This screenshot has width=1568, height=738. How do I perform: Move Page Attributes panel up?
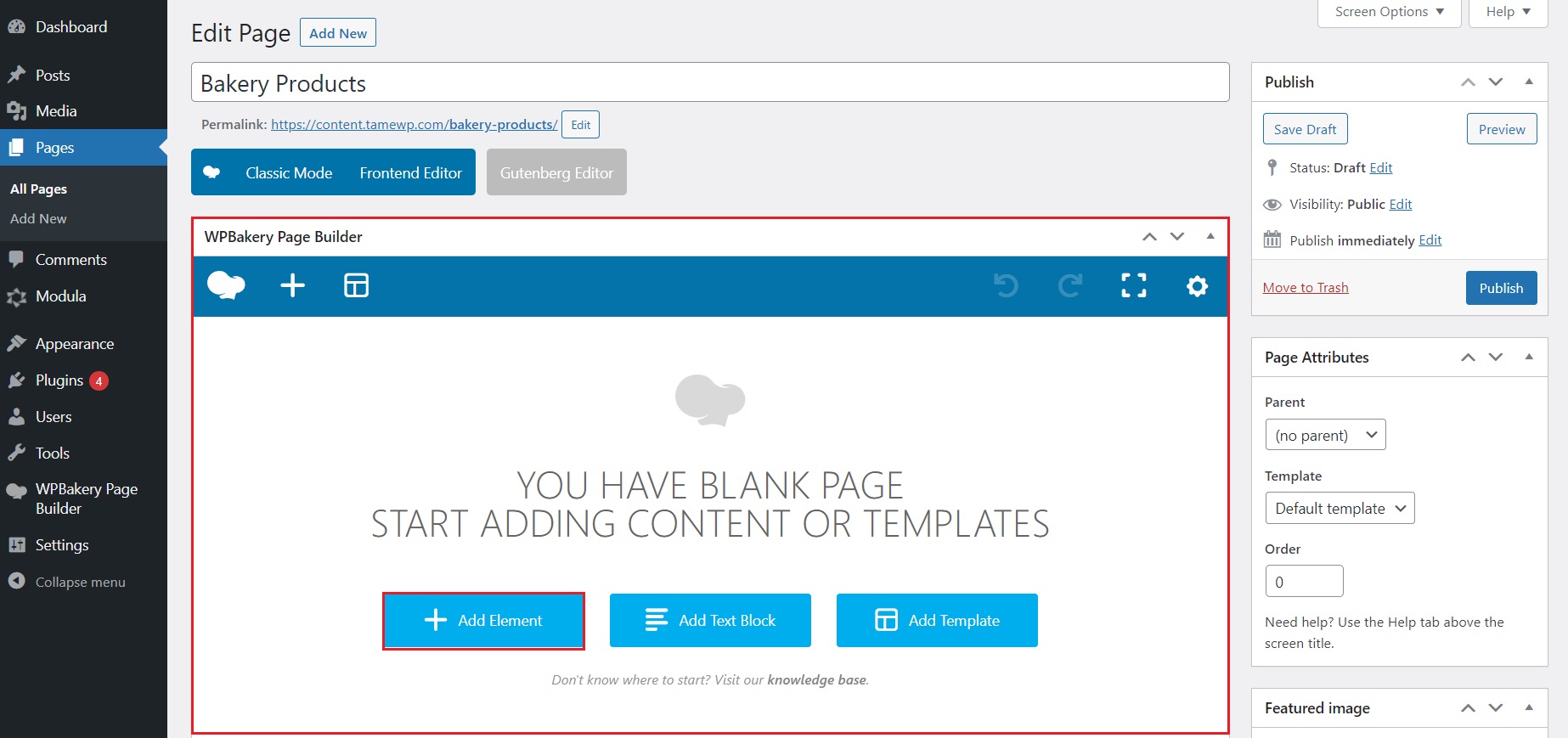click(1468, 358)
